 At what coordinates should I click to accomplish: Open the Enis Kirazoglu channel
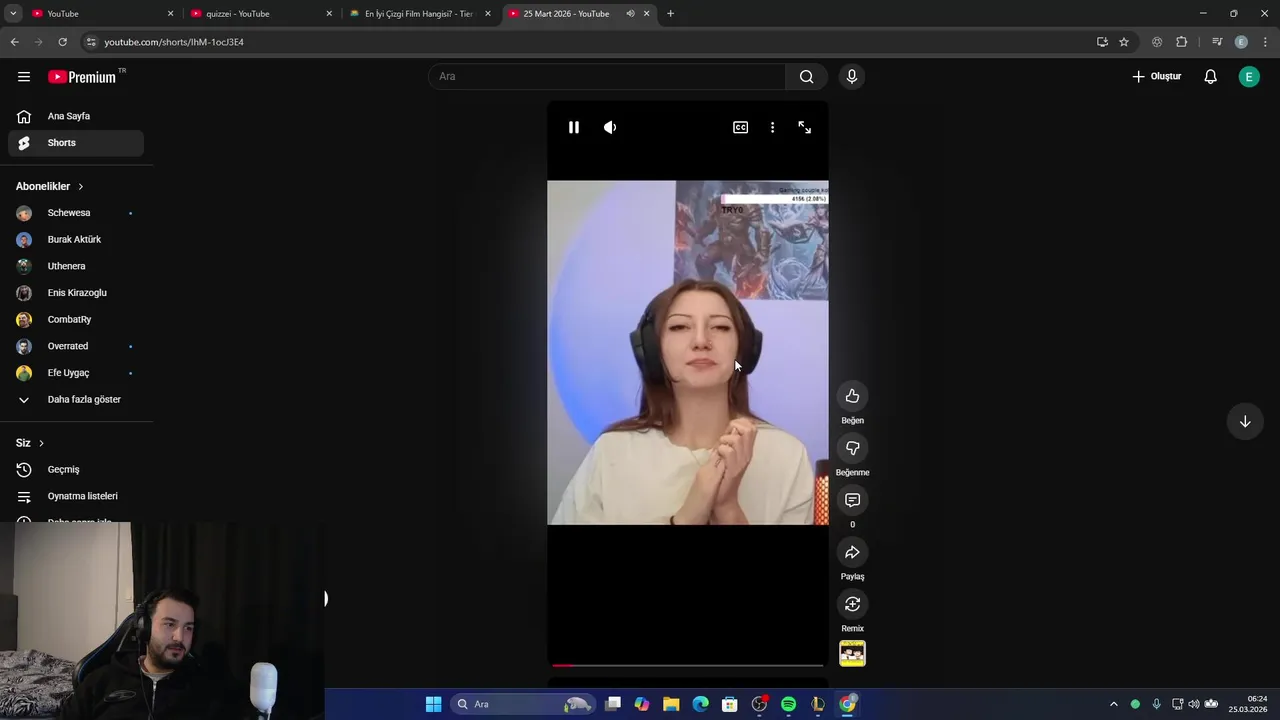pos(76,293)
